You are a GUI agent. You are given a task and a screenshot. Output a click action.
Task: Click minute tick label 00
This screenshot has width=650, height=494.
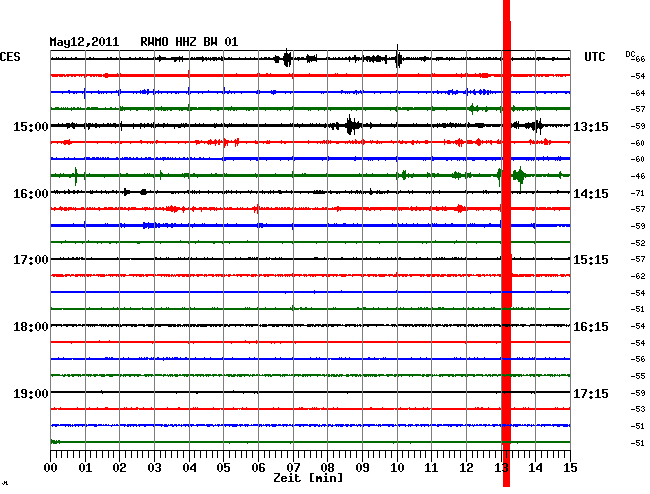point(51,468)
